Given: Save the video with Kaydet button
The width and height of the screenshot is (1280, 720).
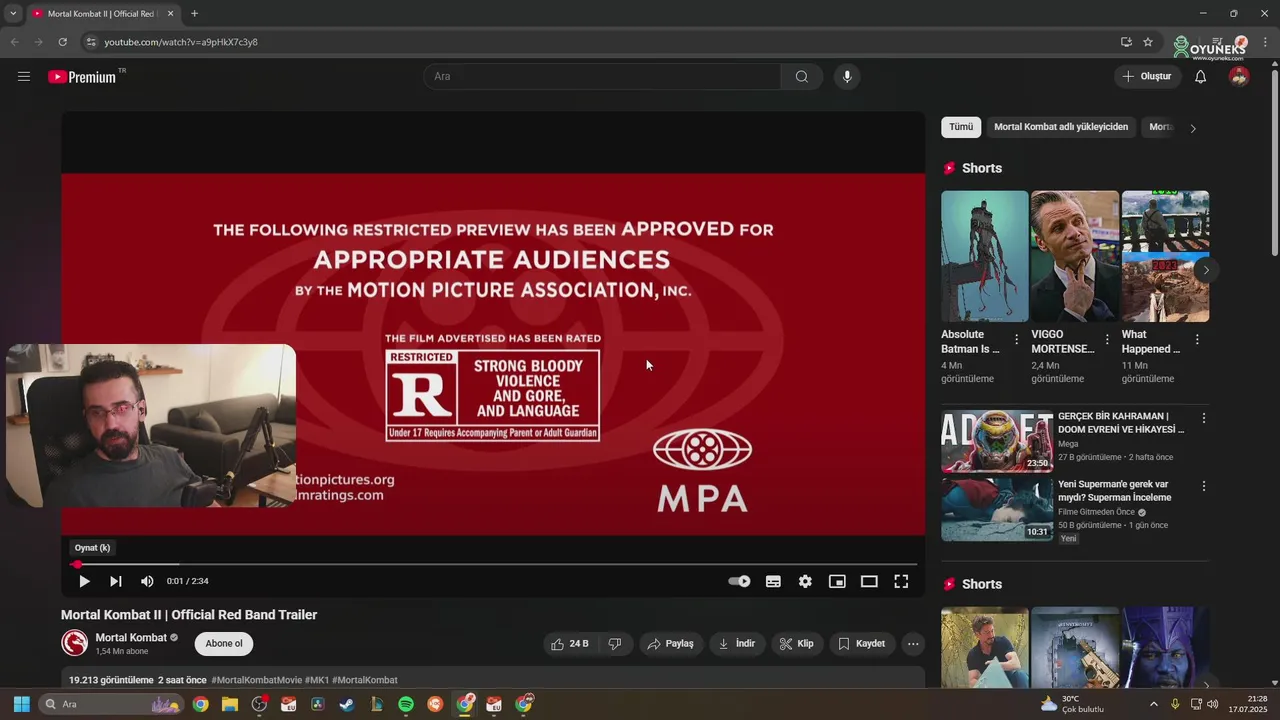Looking at the screenshot, I should [x=861, y=644].
